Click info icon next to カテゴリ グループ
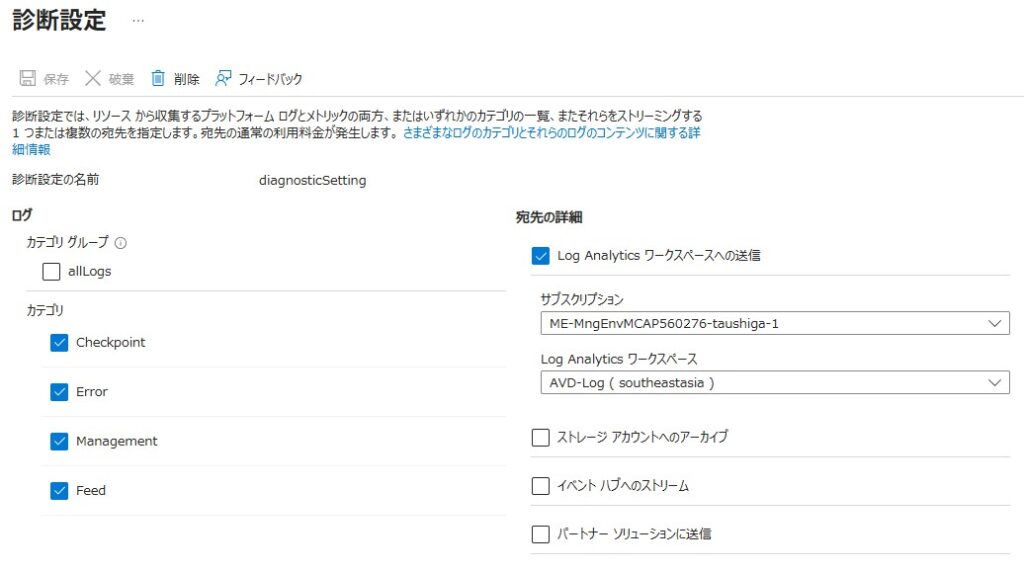The height and width of the screenshot is (572, 1024). click(121, 243)
